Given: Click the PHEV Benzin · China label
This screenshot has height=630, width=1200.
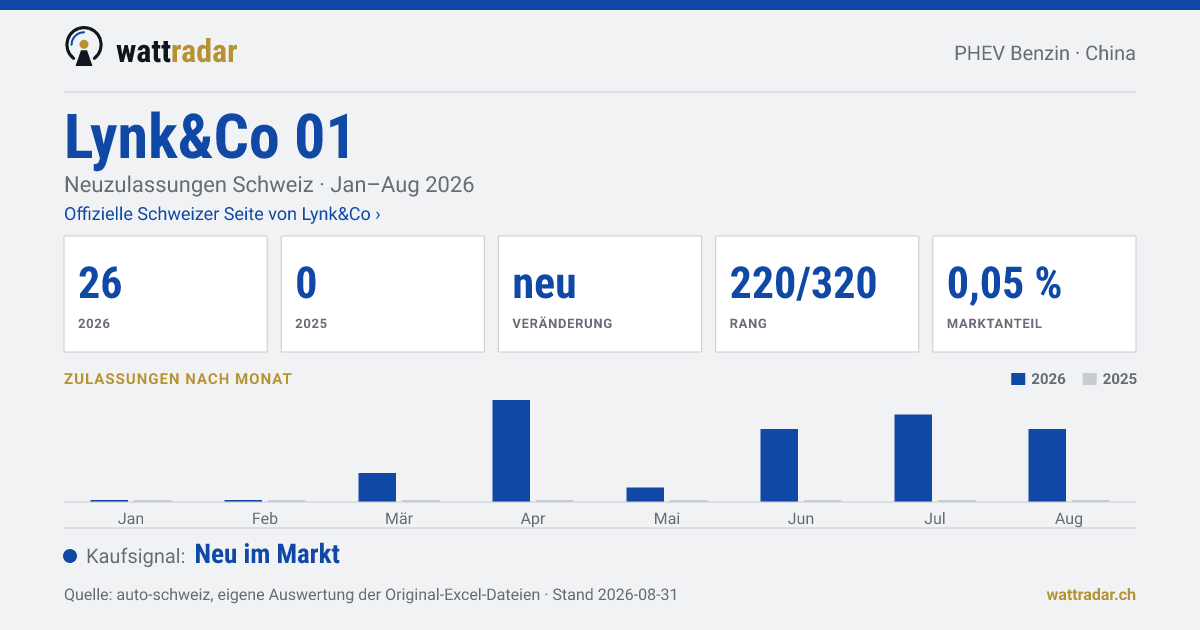Looking at the screenshot, I should (x=1045, y=53).
